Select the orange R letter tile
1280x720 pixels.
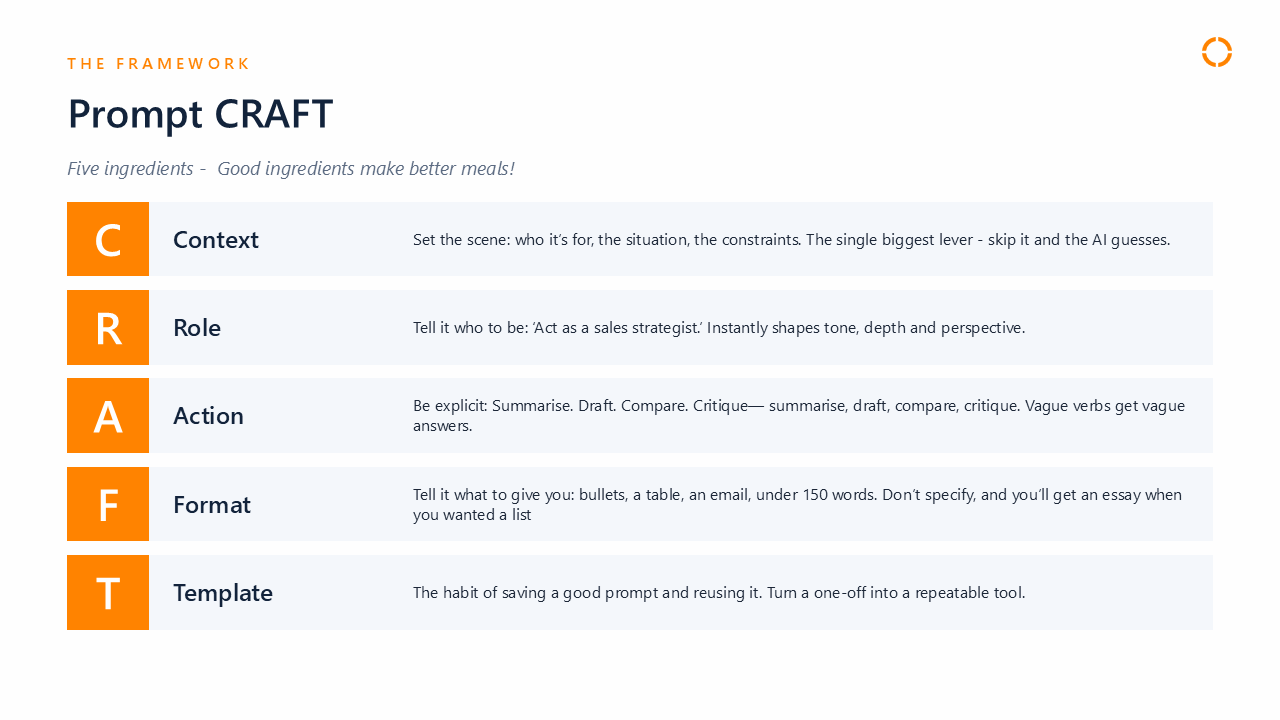108,327
